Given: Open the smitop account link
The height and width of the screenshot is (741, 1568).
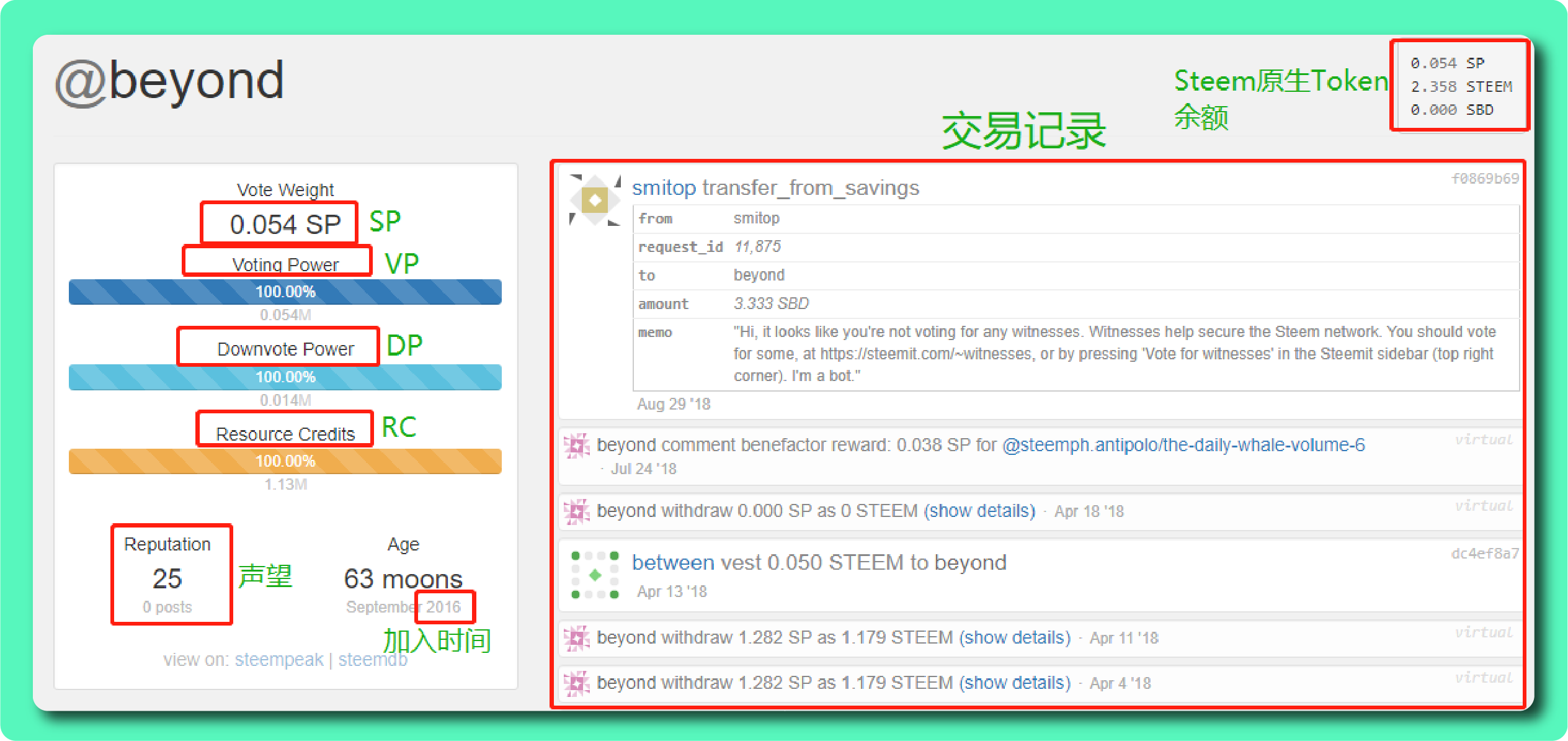Looking at the screenshot, I should click(664, 187).
